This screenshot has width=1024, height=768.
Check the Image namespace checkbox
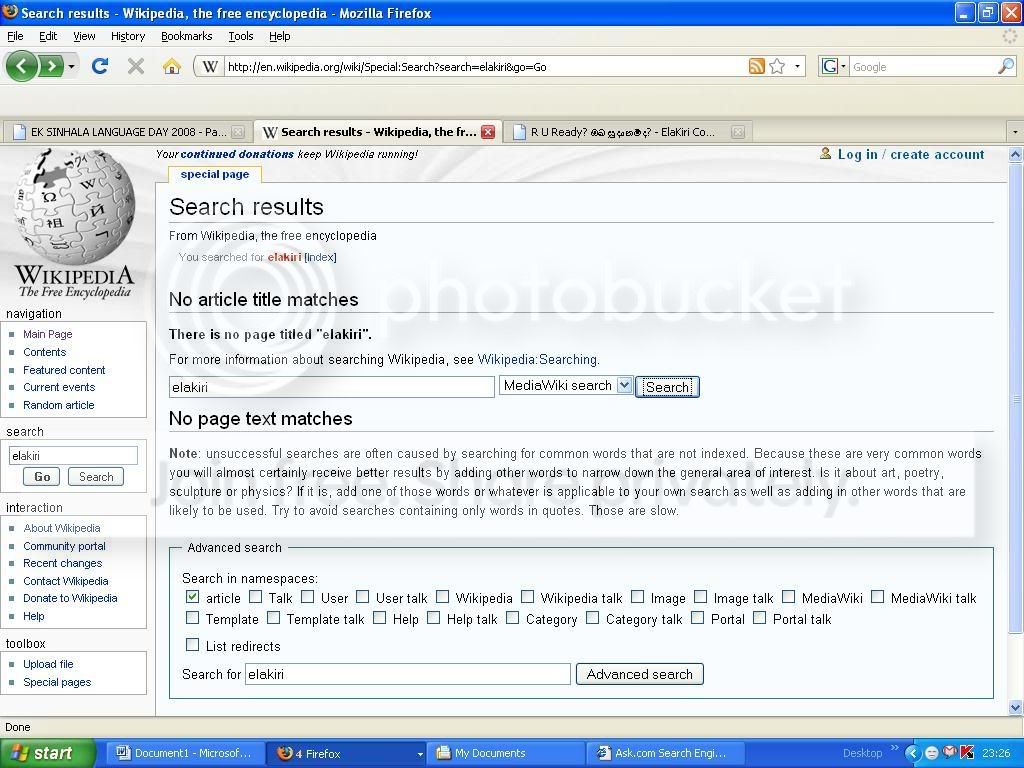(637, 596)
